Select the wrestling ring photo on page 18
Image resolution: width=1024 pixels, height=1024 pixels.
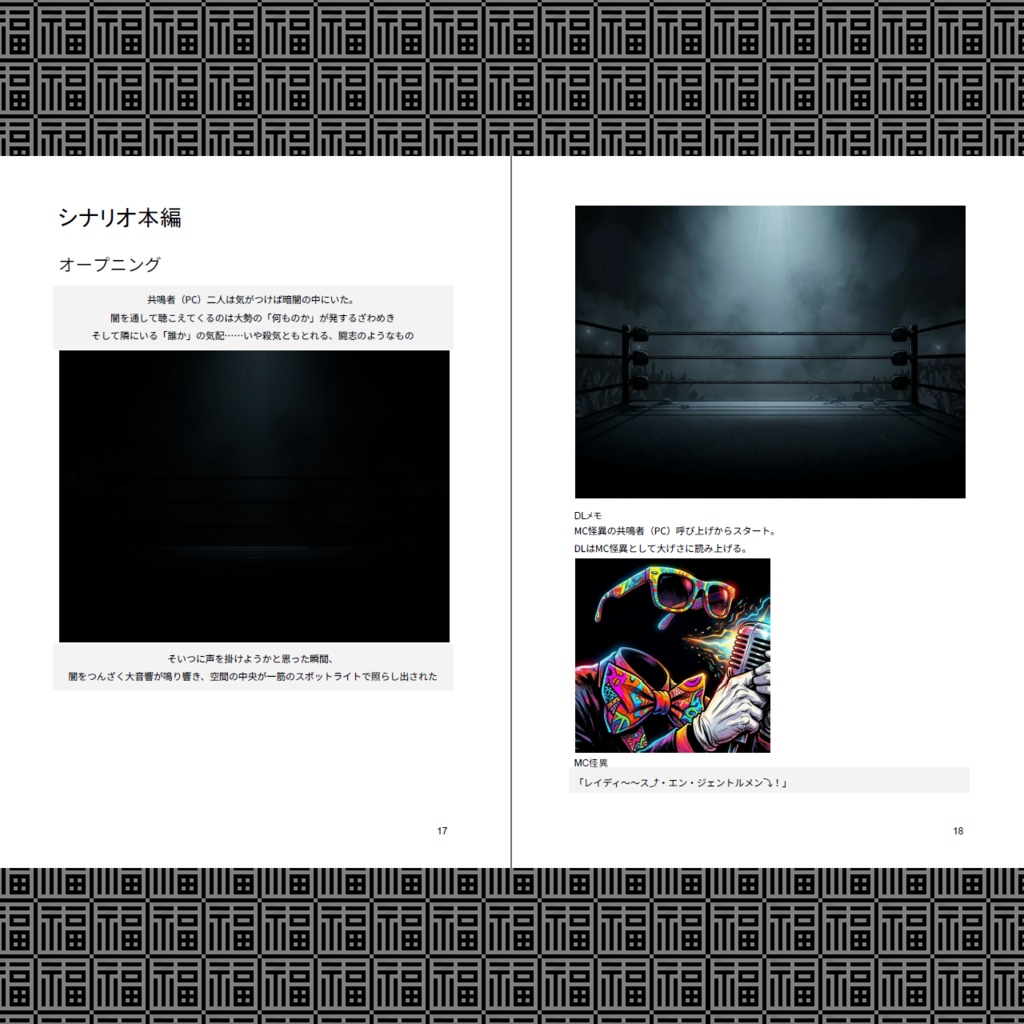770,350
